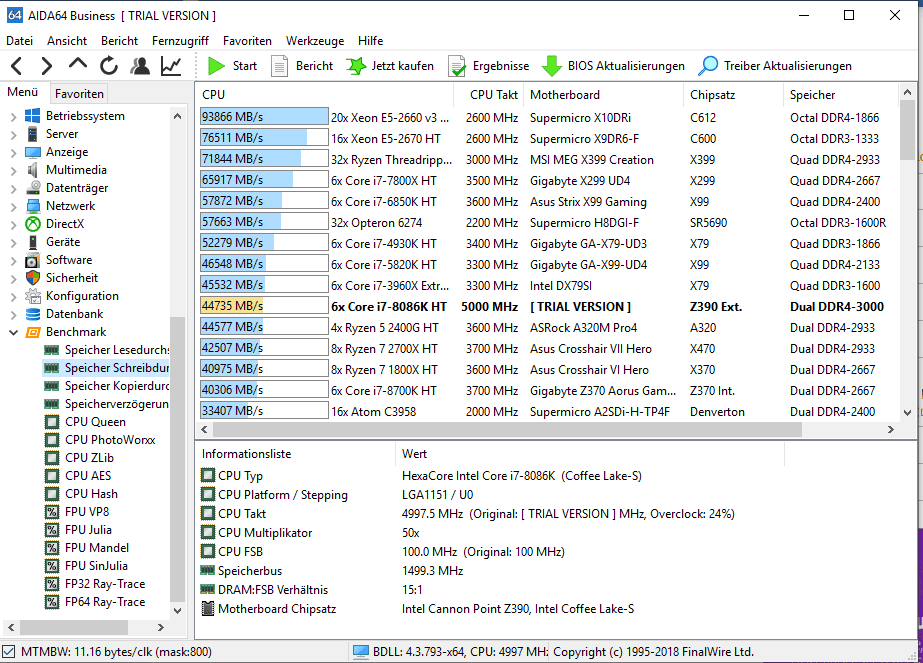This screenshot has height=663, width=923.
Task: Open the Datei menu
Action: [x=19, y=41]
